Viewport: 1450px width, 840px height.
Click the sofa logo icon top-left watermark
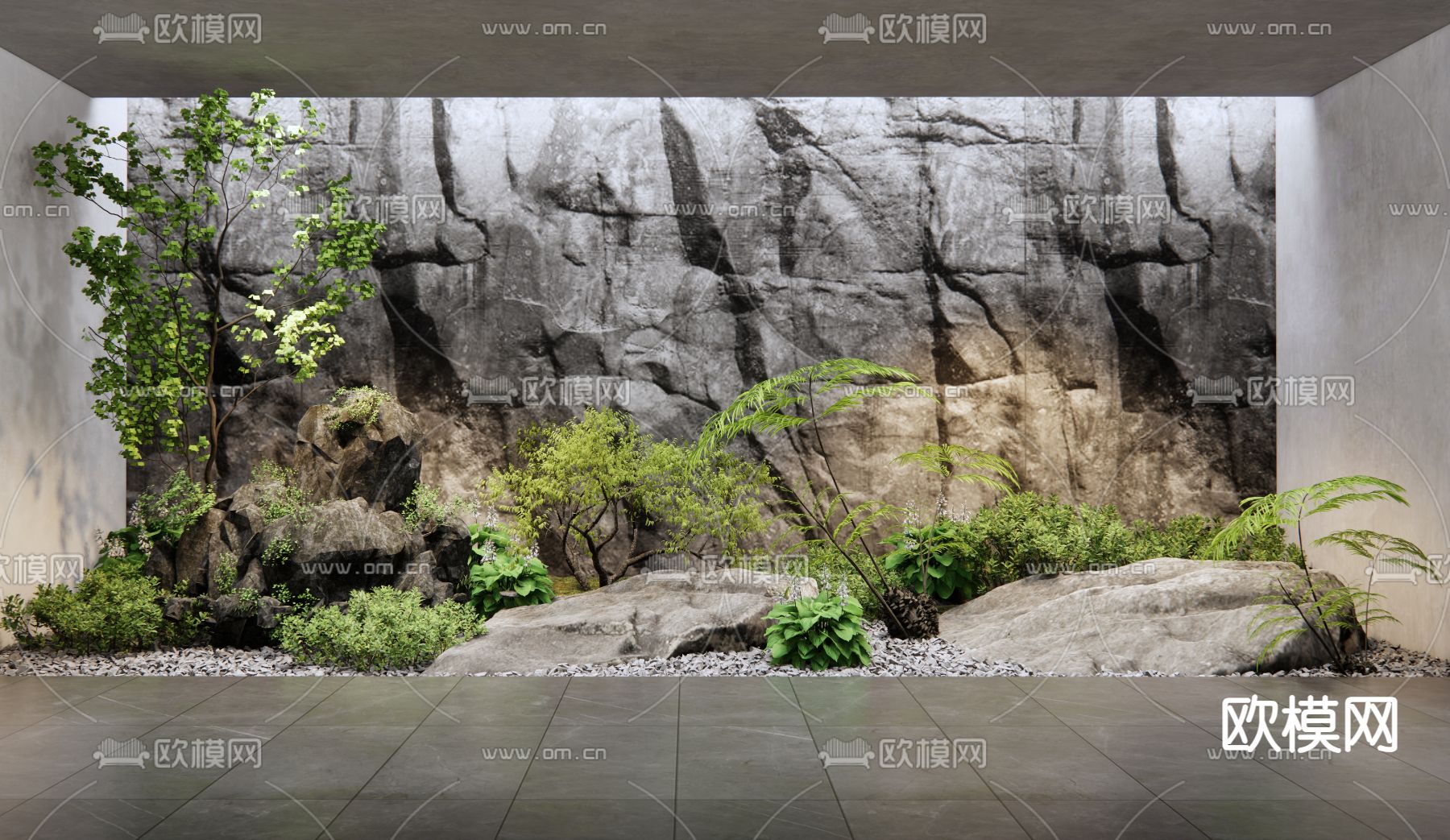click(x=119, y=27)
